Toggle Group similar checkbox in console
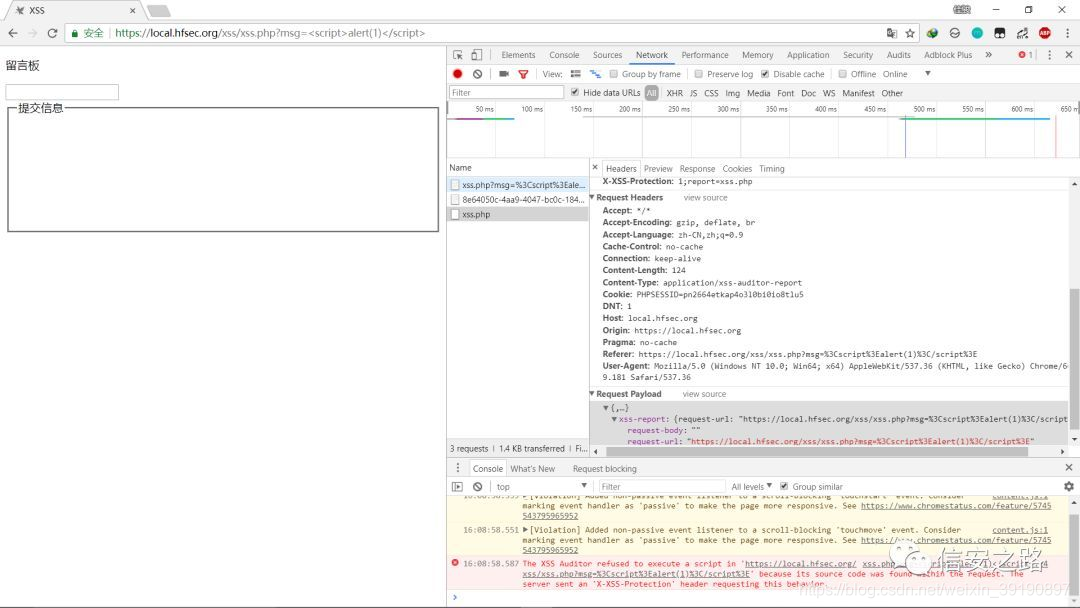 click(x=784, y=486)
